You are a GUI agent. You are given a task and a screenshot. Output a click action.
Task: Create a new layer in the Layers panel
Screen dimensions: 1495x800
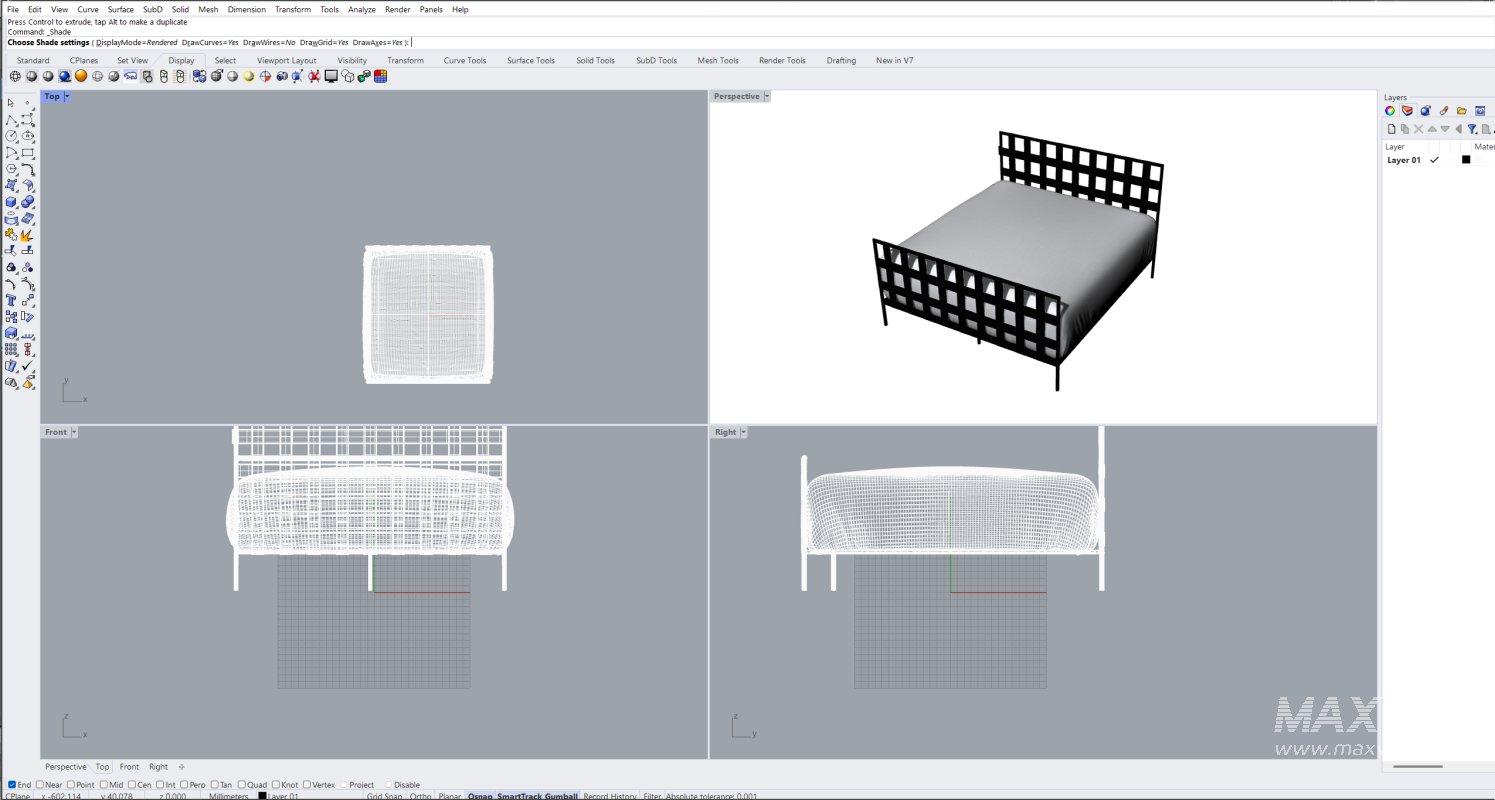[1392, 129]
